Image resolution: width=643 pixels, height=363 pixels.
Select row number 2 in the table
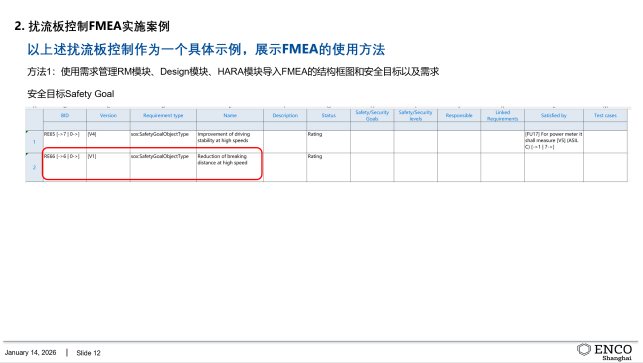[34, 167]
